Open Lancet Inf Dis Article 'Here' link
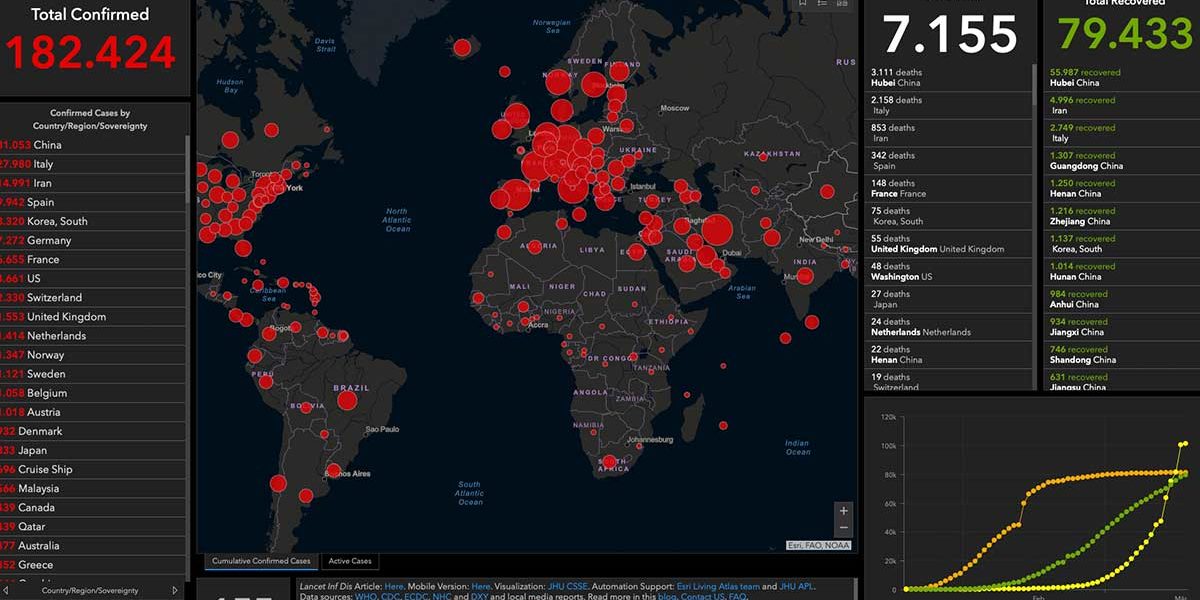The width and height of the screenshot is (1200, 600). pos(394,586)
